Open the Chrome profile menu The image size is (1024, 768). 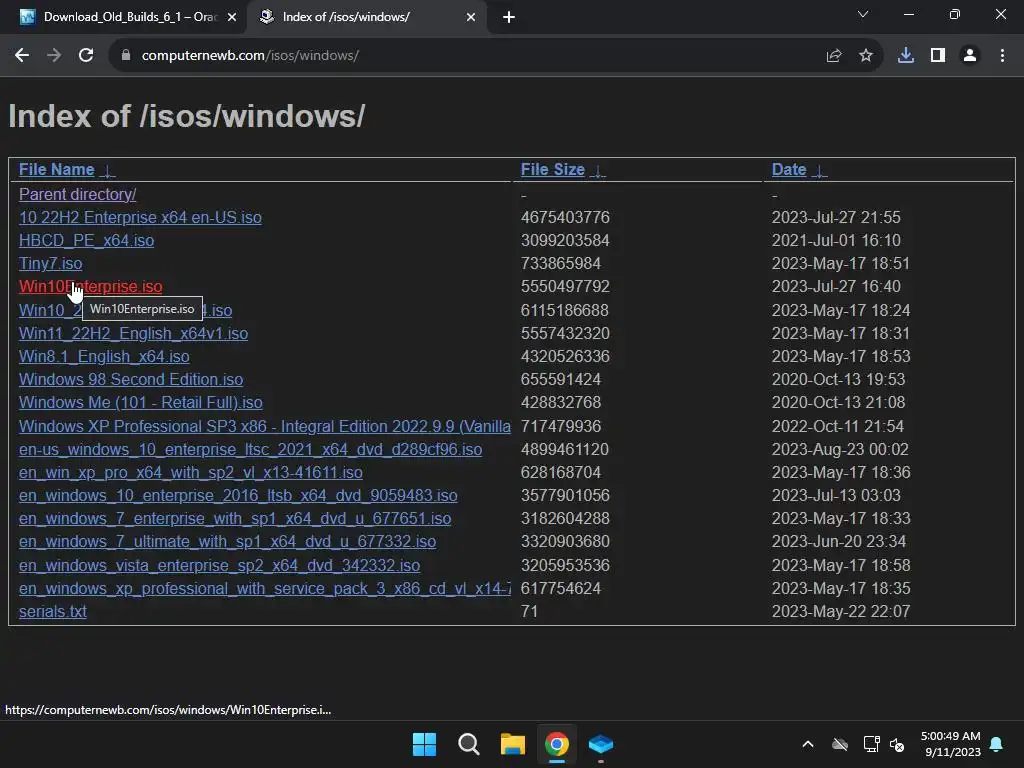[x=970, y=56]
